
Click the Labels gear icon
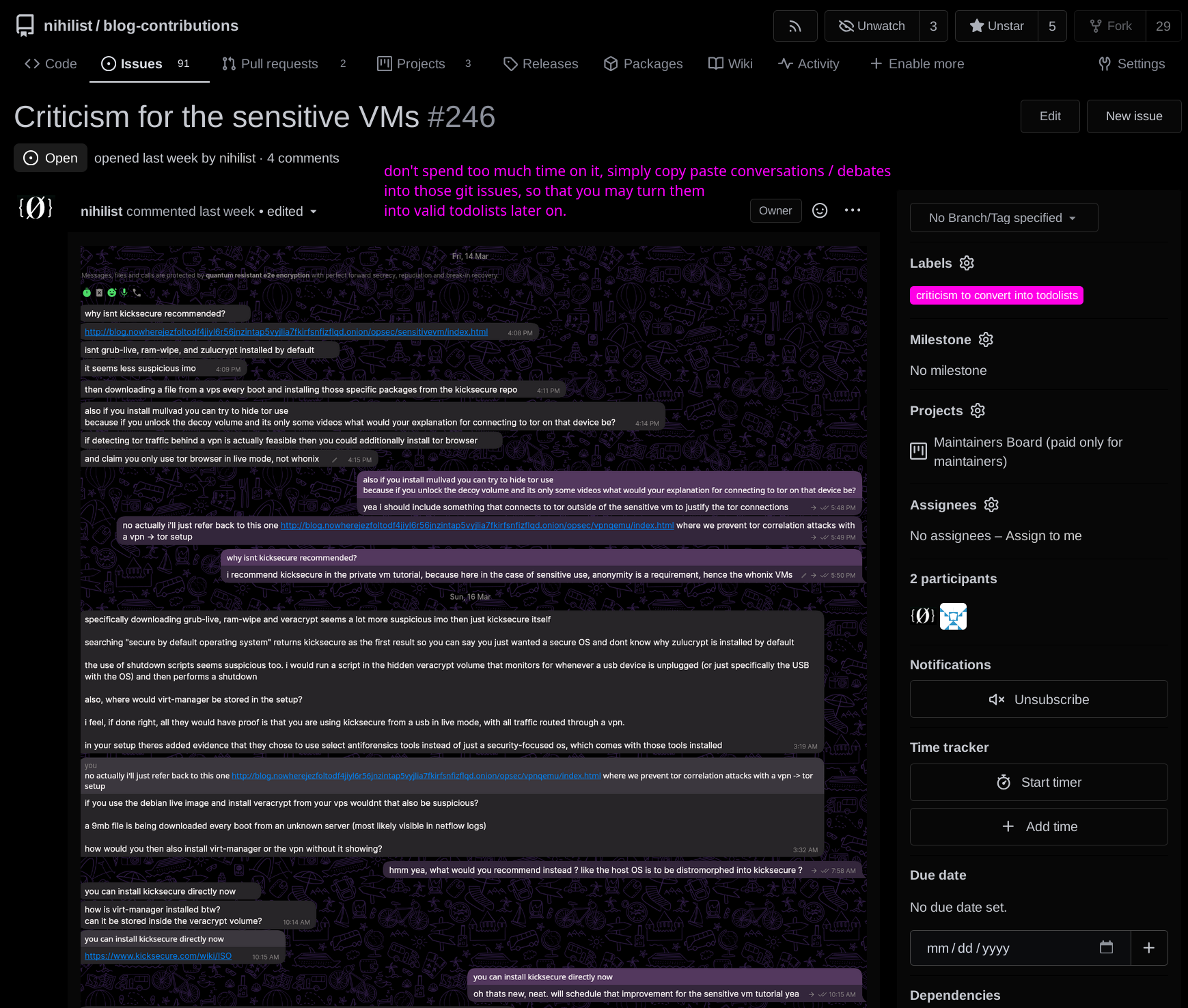[x=967, y=263]
